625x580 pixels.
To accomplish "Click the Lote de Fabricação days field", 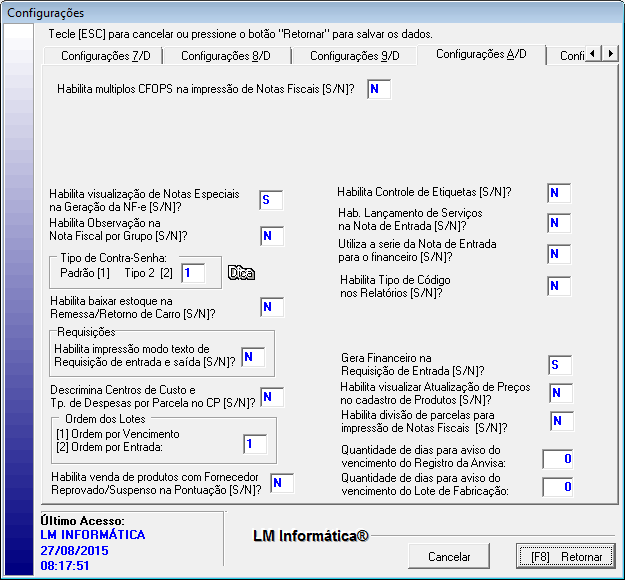I will coord(556,488).
